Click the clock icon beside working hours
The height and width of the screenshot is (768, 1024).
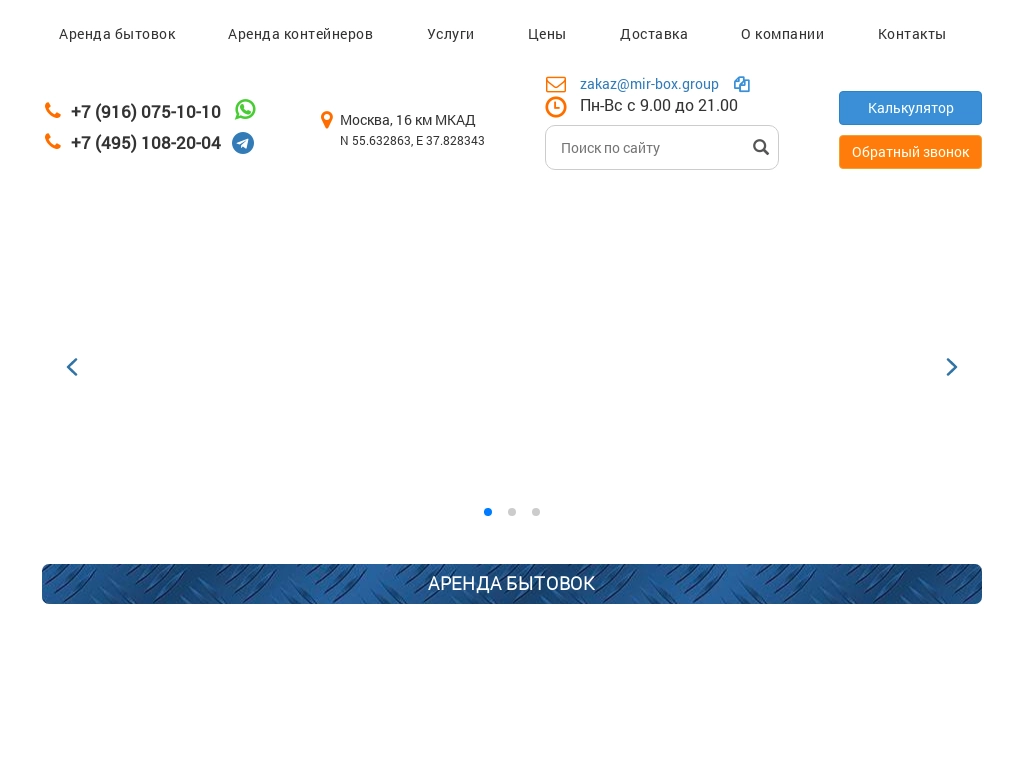pyautogui.click(x=556, y=106)
